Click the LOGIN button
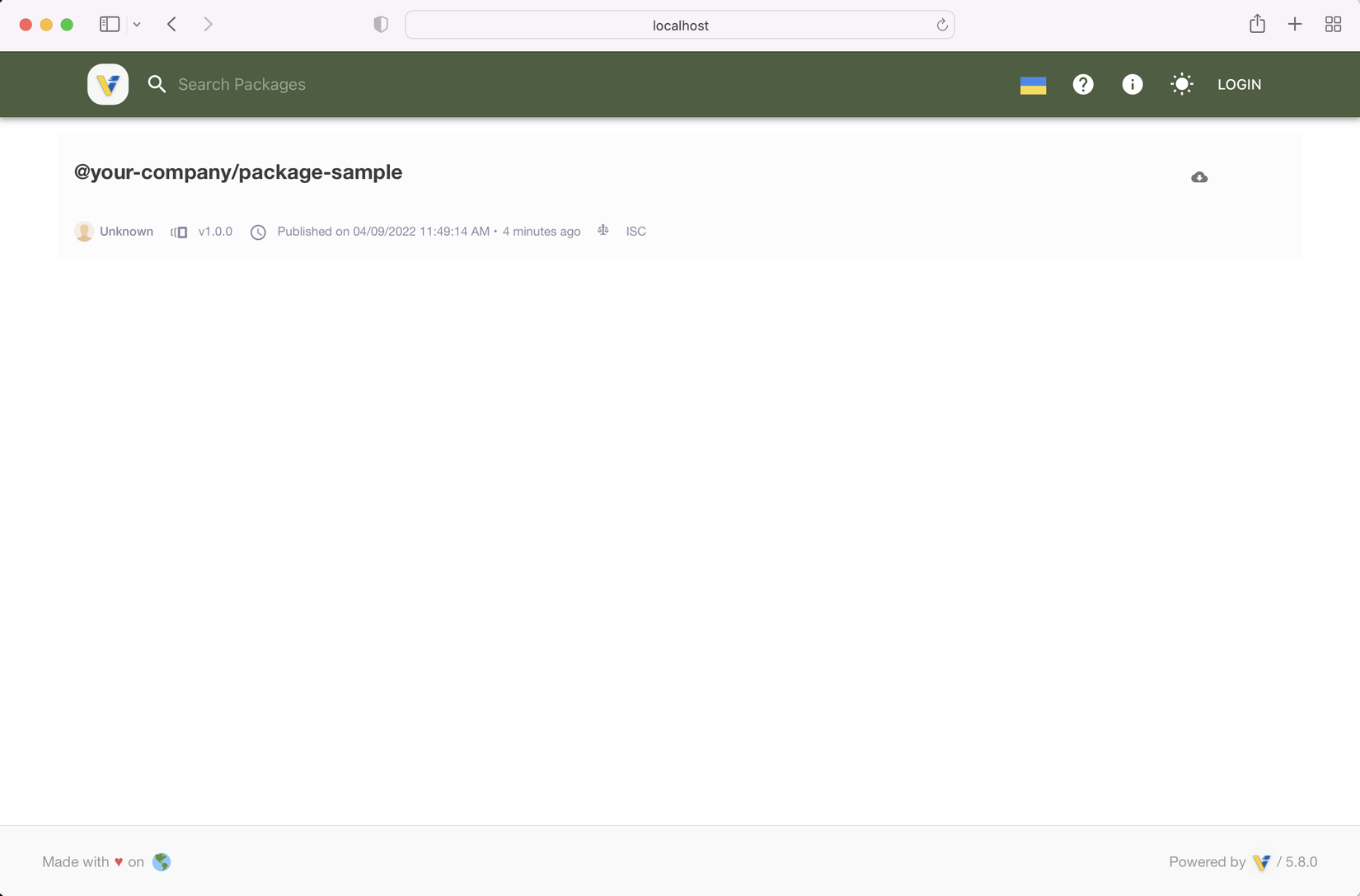Screen dimensions: 1360x896 click(1240, 84)
